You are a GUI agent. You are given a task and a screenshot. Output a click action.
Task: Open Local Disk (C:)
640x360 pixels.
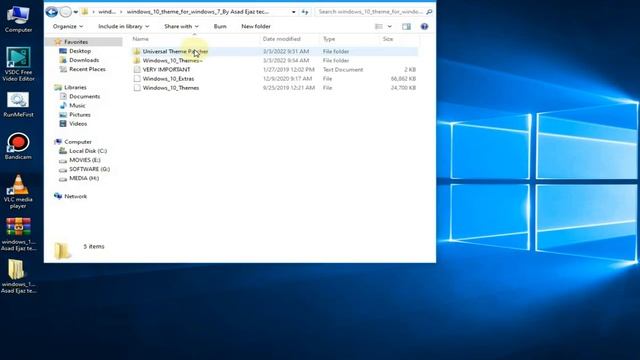[x=88, y=151]
